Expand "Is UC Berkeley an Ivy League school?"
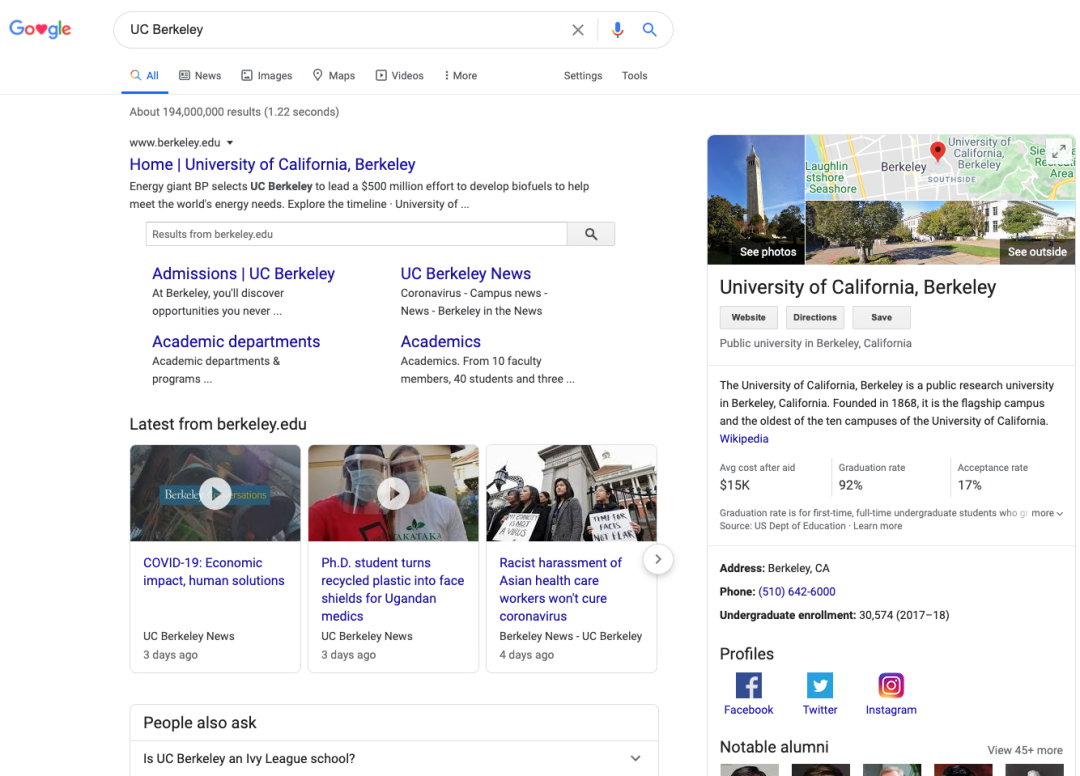1080x776 pixels. click(635, 758)
